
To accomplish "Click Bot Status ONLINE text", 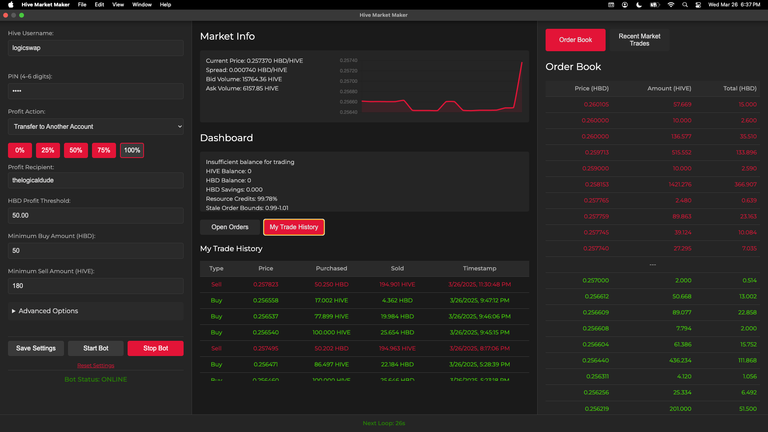I will point(96,379).
